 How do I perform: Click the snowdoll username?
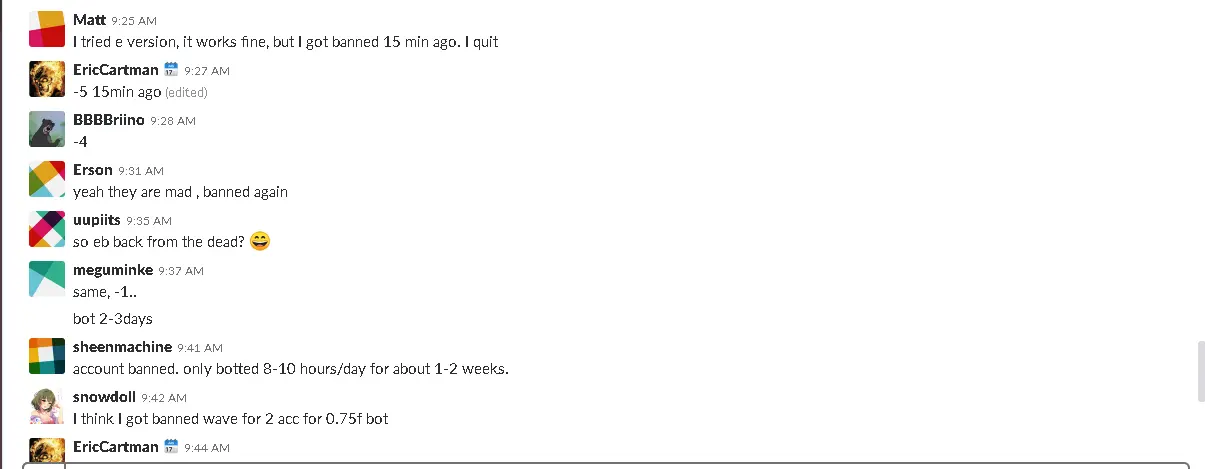tap(104, 397)
